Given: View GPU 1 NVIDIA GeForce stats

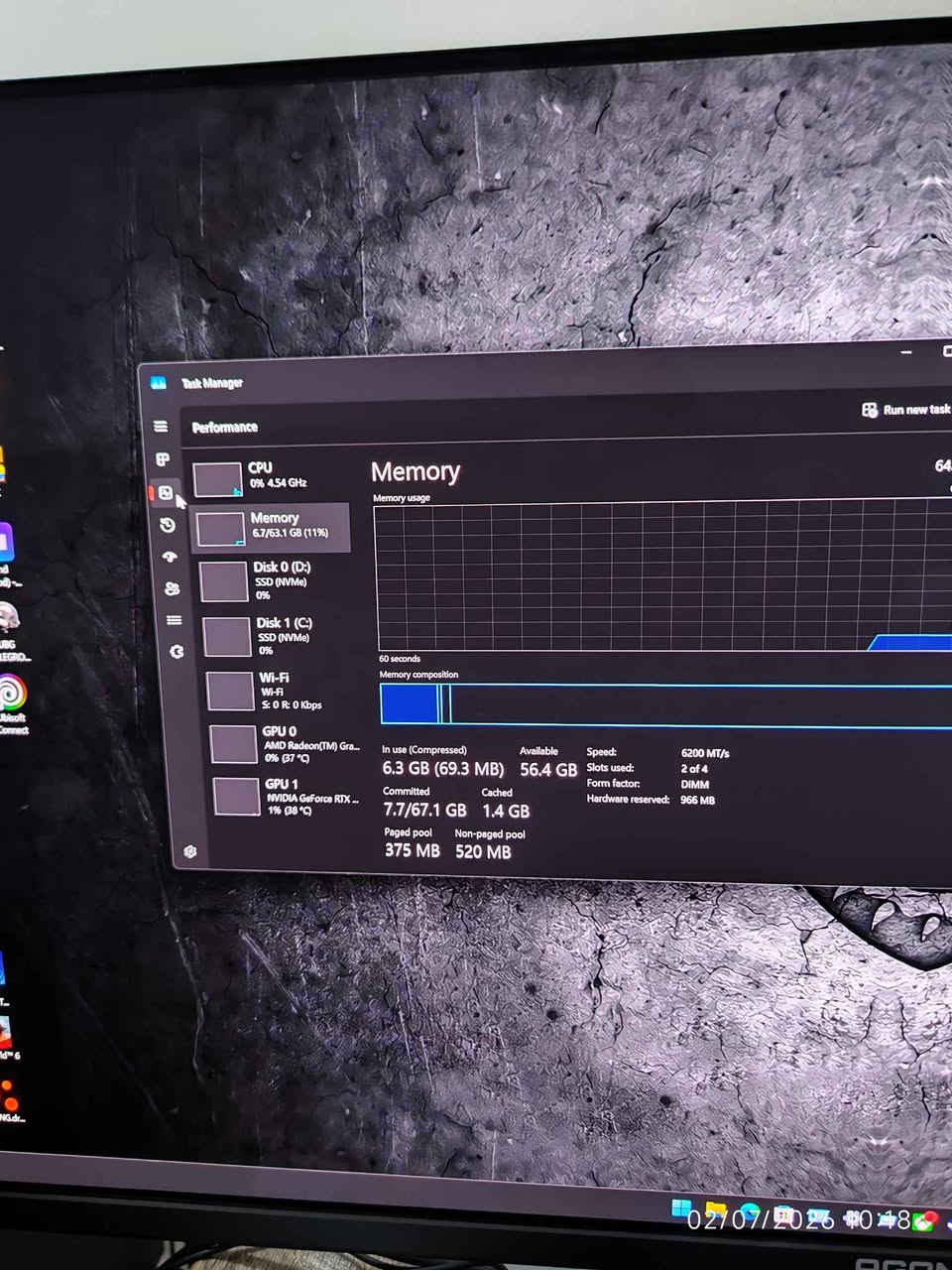Looking at the screenshot, I should 283,796.
